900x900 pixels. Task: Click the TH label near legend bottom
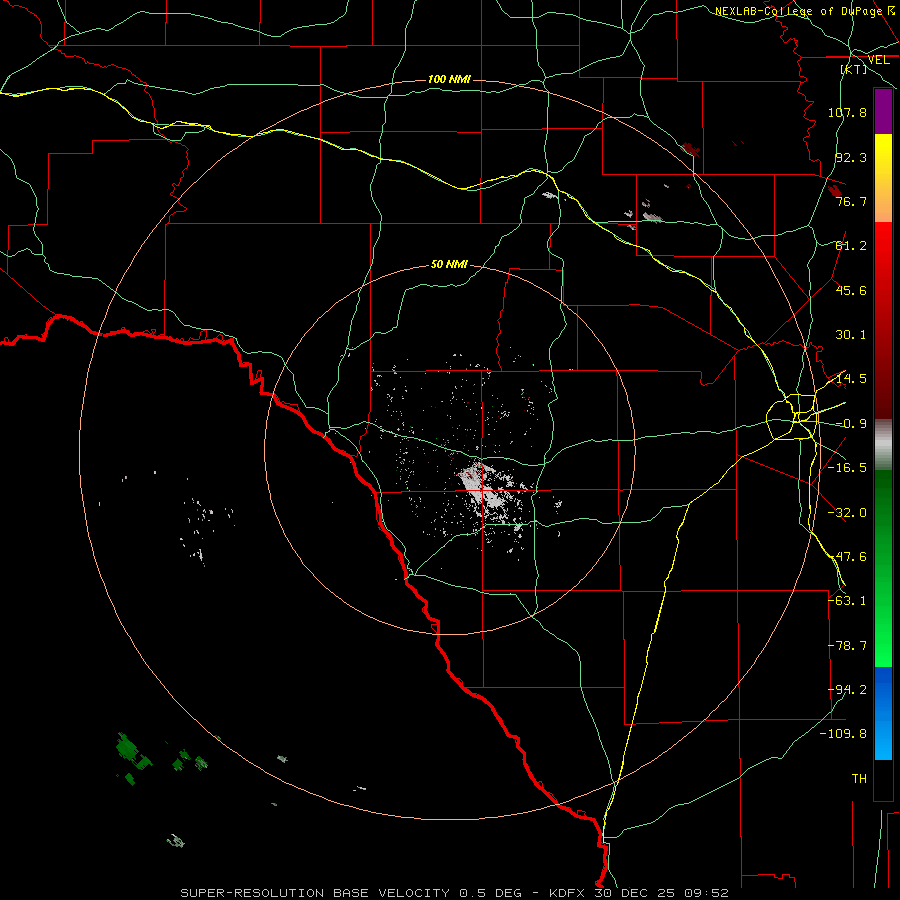pos(859,779)
